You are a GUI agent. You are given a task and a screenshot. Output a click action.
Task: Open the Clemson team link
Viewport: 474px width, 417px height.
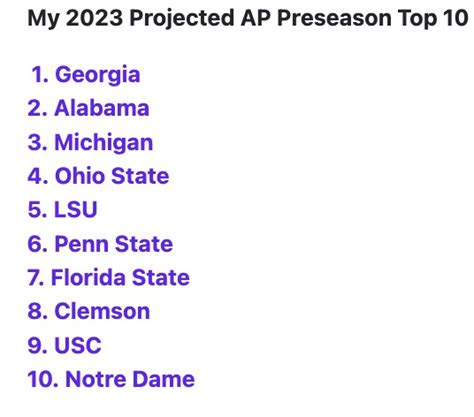tap(102, 312)
